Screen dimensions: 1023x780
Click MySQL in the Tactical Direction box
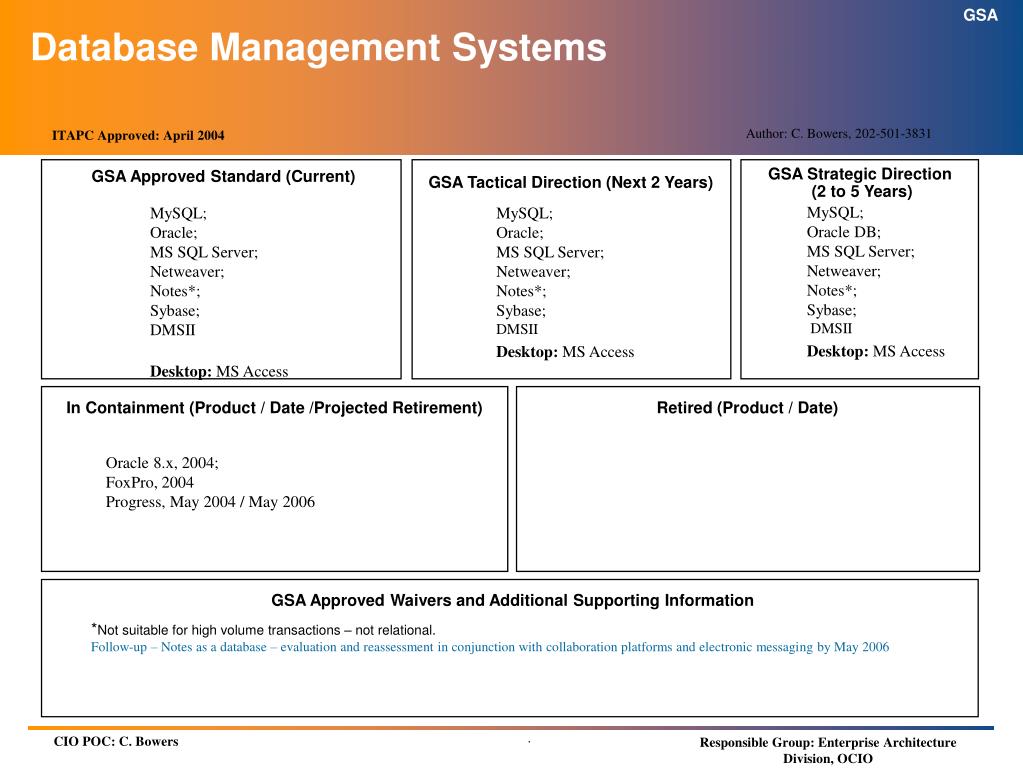[525, 214]
